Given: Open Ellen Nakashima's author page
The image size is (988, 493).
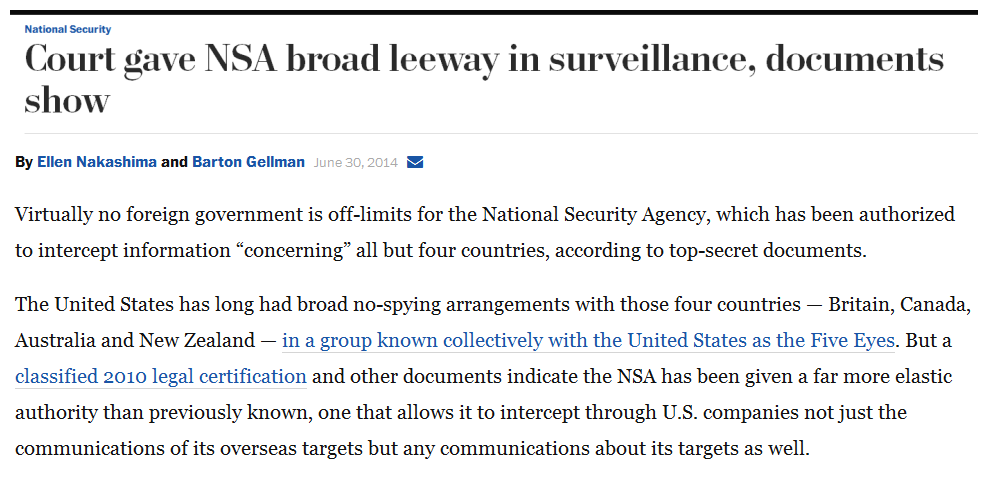Looking at the screenshot, I should pyautogui.click(x=97, y=162).
